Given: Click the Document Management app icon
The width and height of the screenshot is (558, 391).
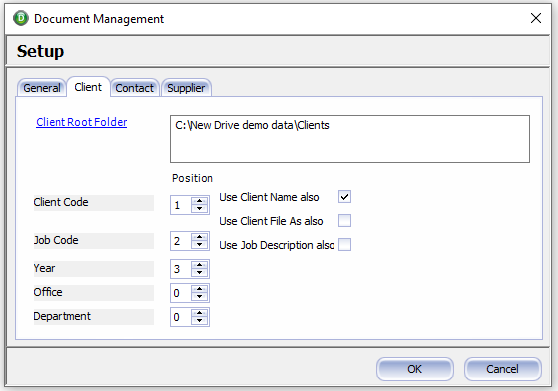Looking at the screenshot, I should coord(21,18).
